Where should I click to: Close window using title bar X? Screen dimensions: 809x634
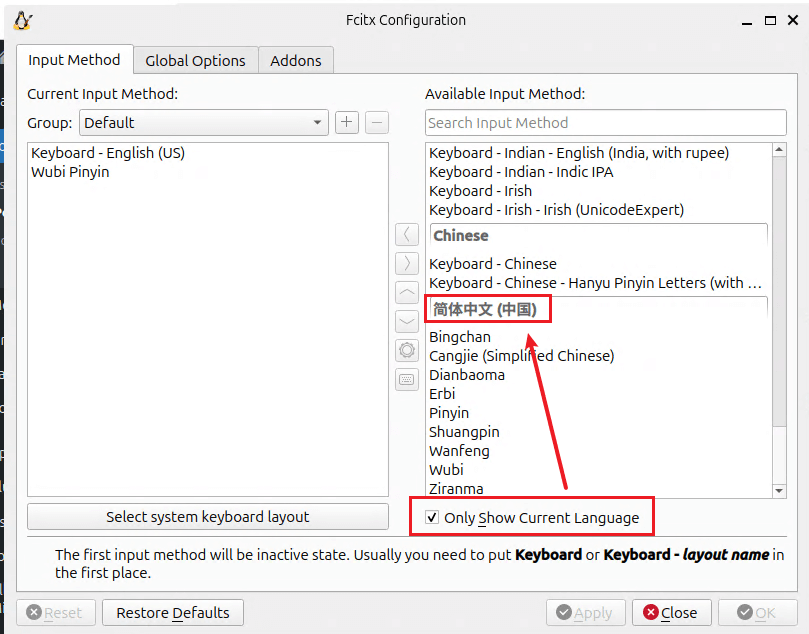(794, 20)
